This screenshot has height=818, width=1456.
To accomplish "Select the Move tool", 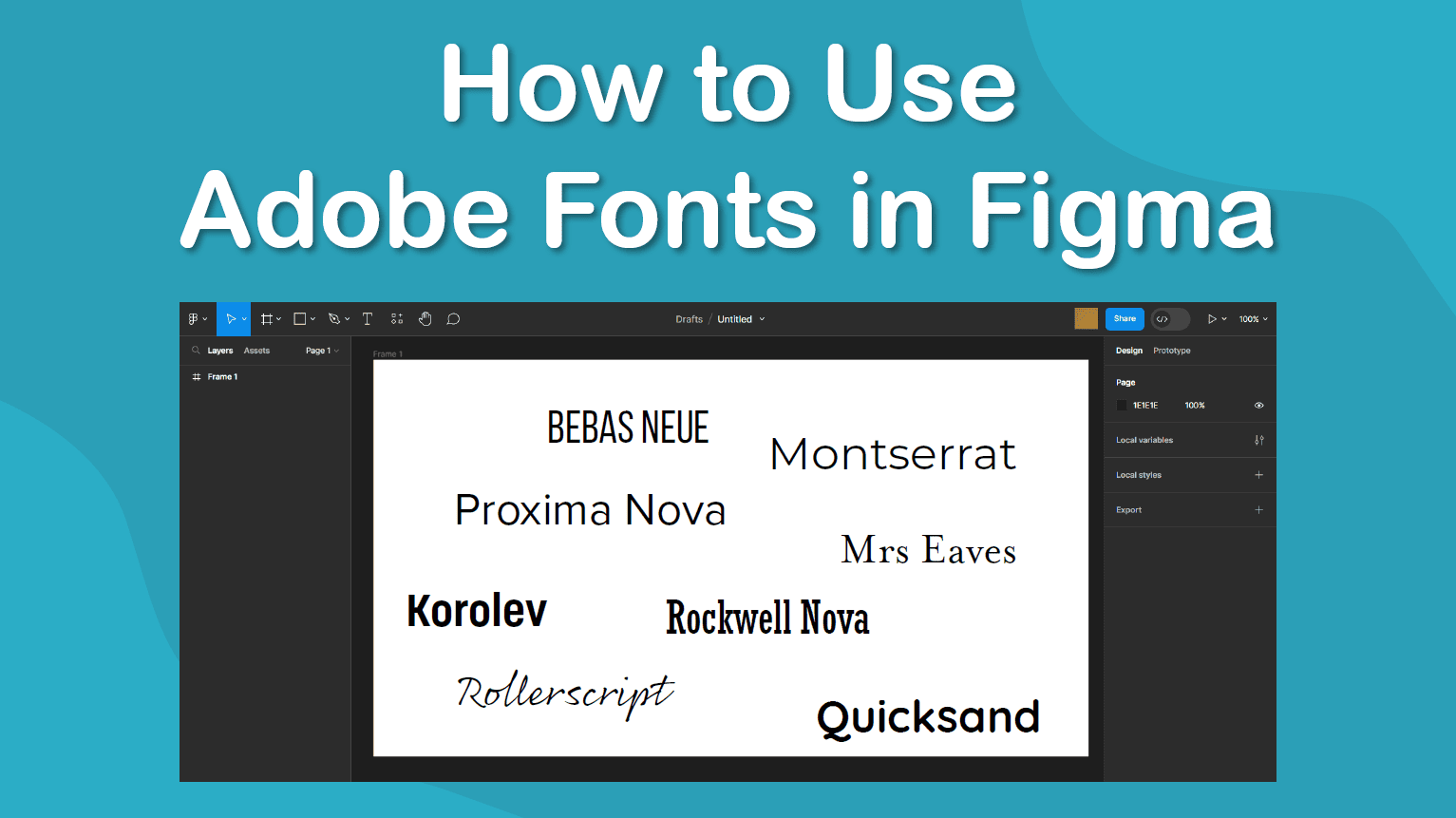I will 231,319.
